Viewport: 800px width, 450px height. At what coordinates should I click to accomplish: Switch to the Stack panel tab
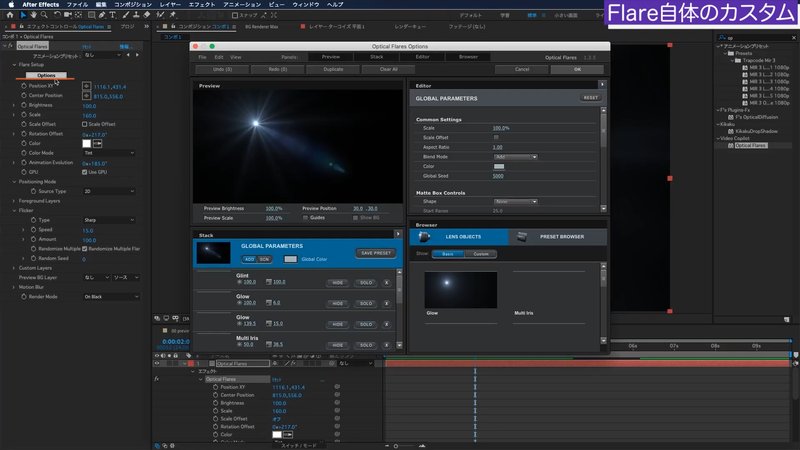377,57
